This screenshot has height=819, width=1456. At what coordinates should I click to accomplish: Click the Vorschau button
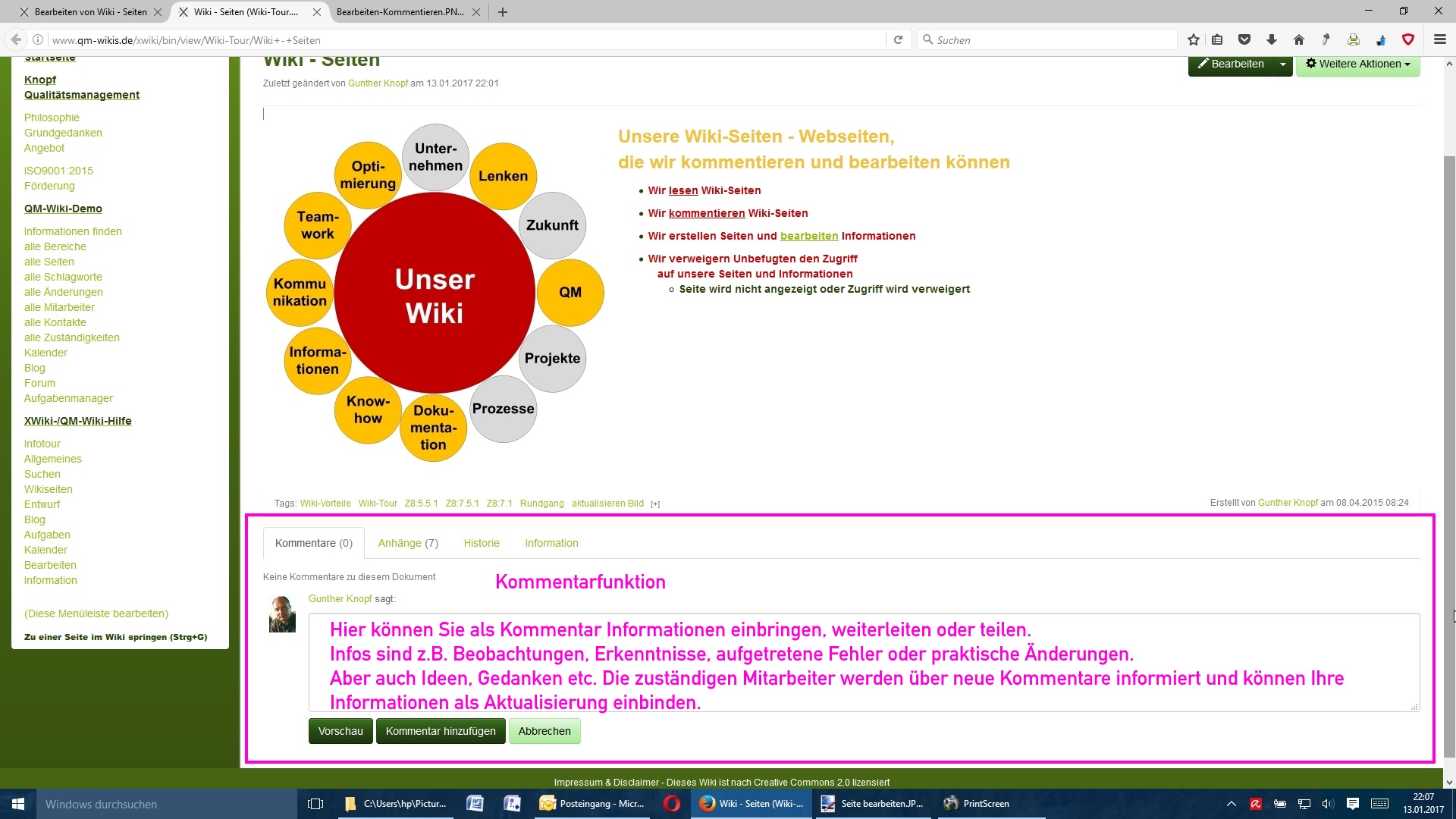coord(340,731)
